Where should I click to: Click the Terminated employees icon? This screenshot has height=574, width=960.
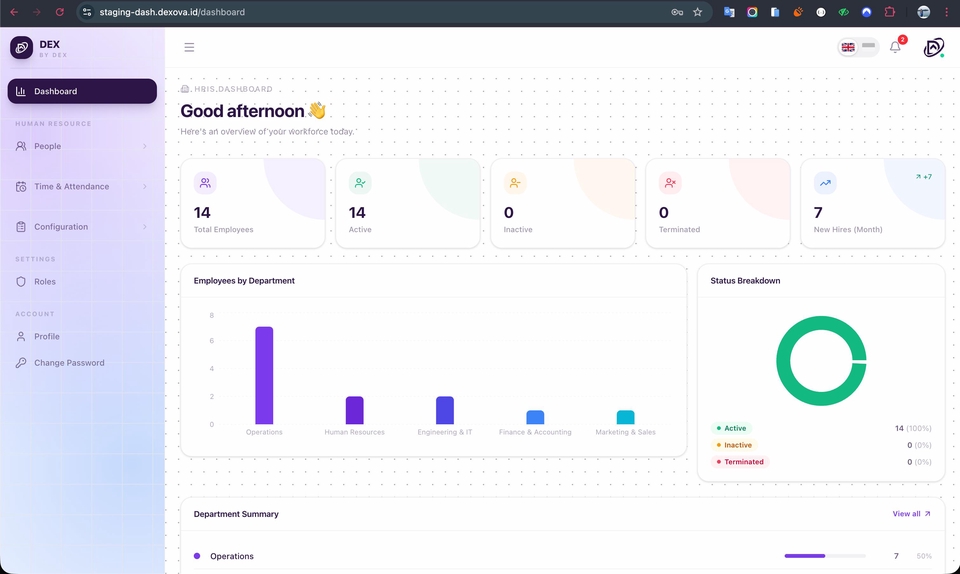670,182
